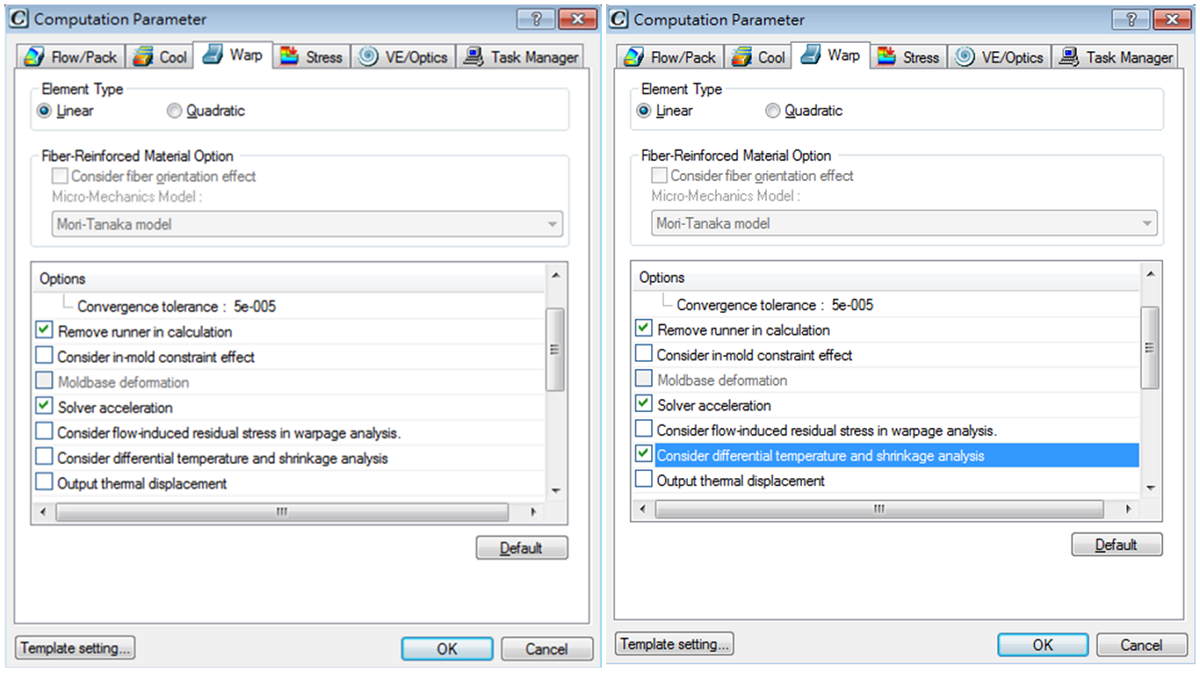
Task: Click the left window's title bar app icon
Action: pos(18,19)
